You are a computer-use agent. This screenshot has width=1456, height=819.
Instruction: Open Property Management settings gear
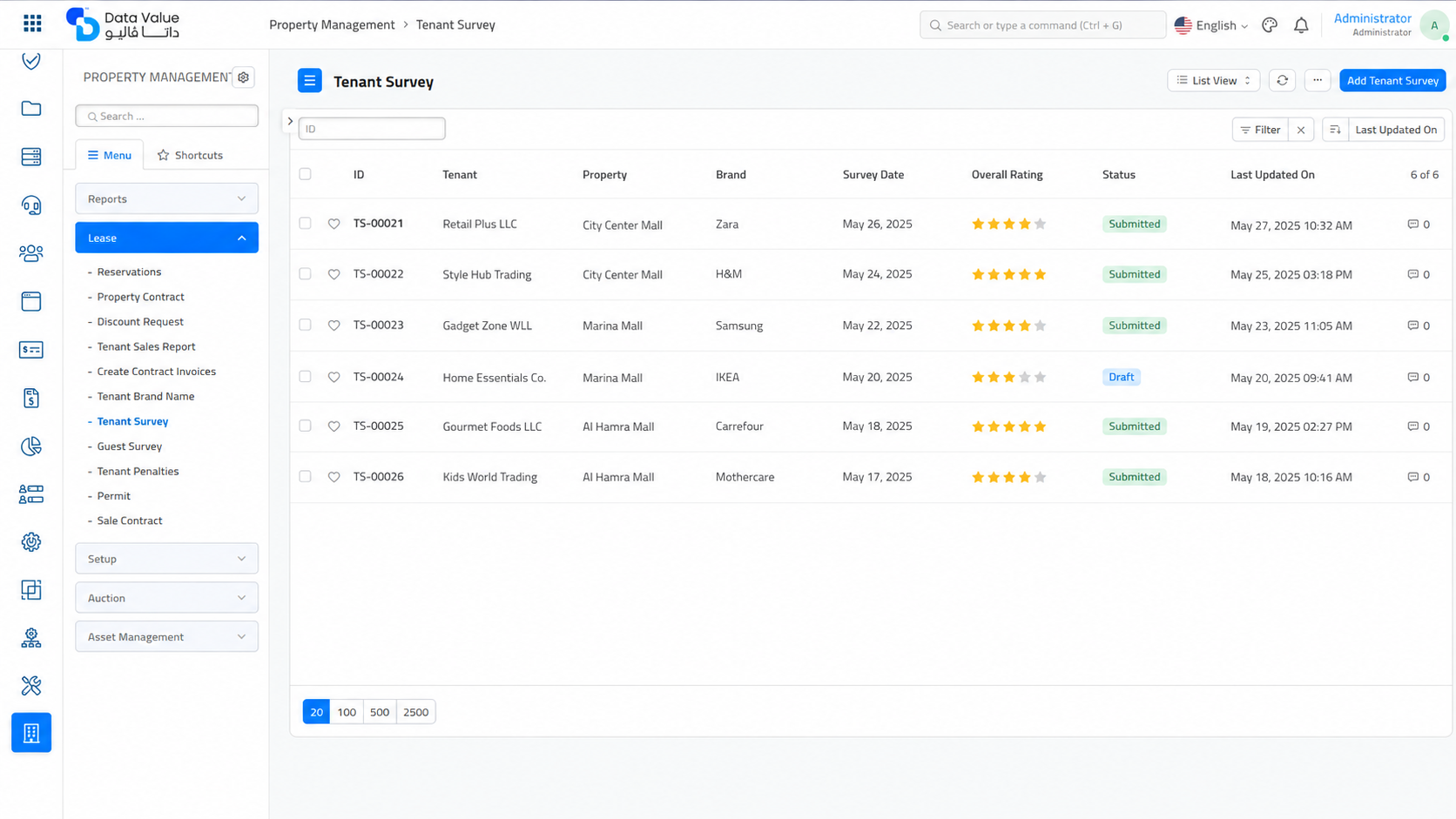pyautogui.click(x=244, y=77)
